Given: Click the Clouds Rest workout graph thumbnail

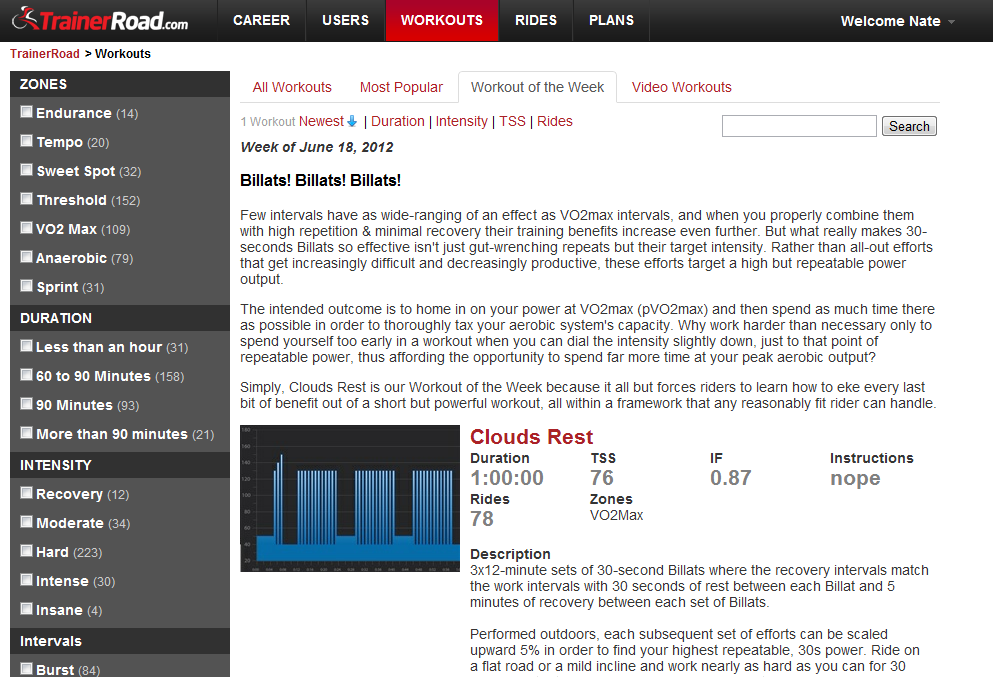Looking at the screenshot, I should coord(350,498).
